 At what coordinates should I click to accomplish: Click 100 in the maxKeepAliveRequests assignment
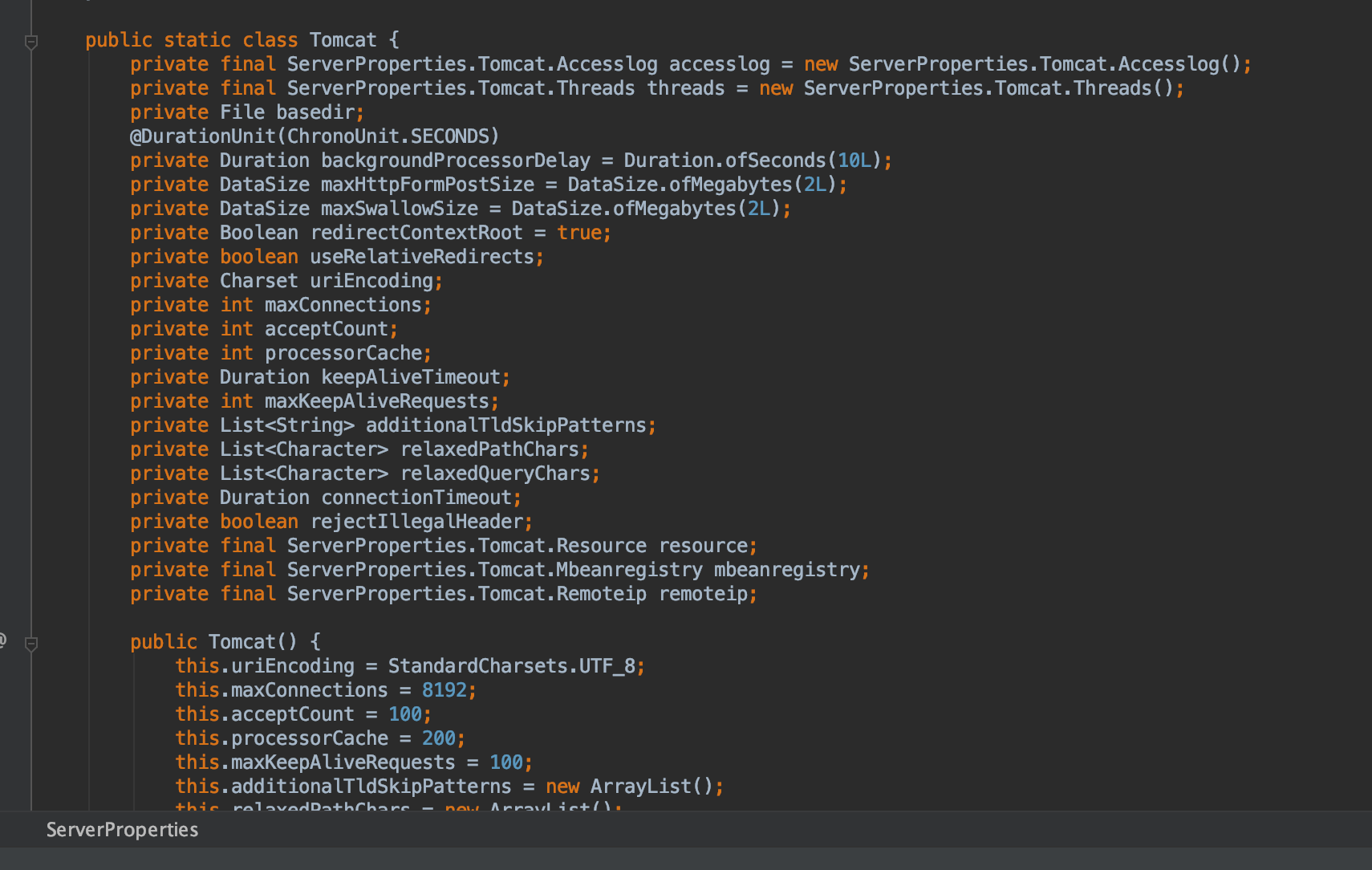tap(506, 762)
